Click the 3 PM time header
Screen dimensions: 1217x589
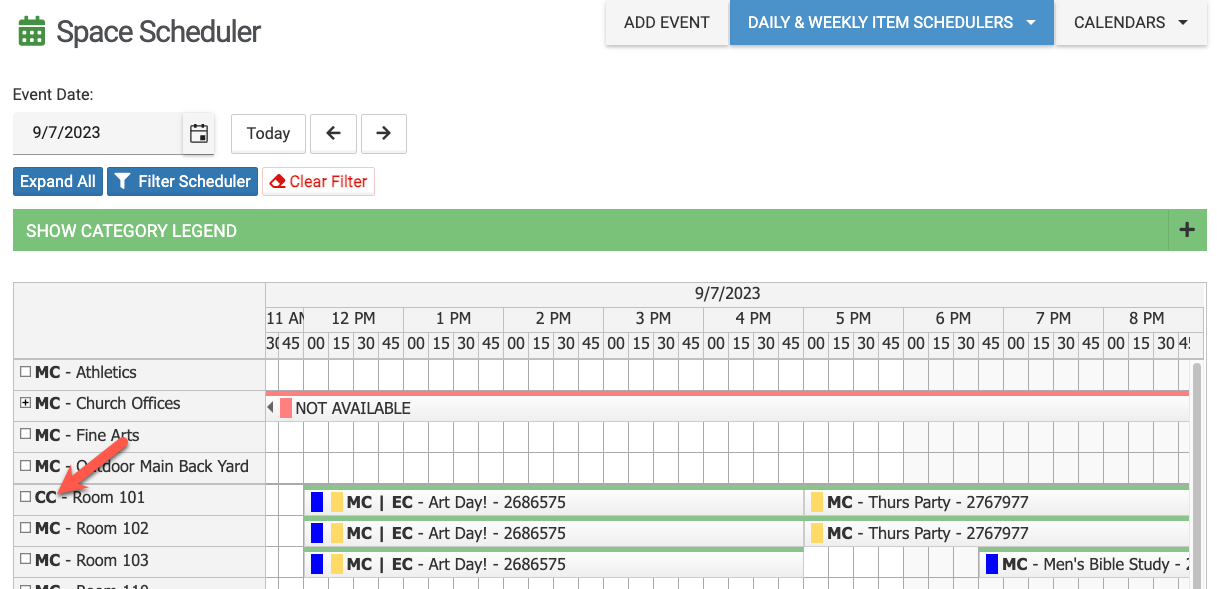click(x=653, y=318)
